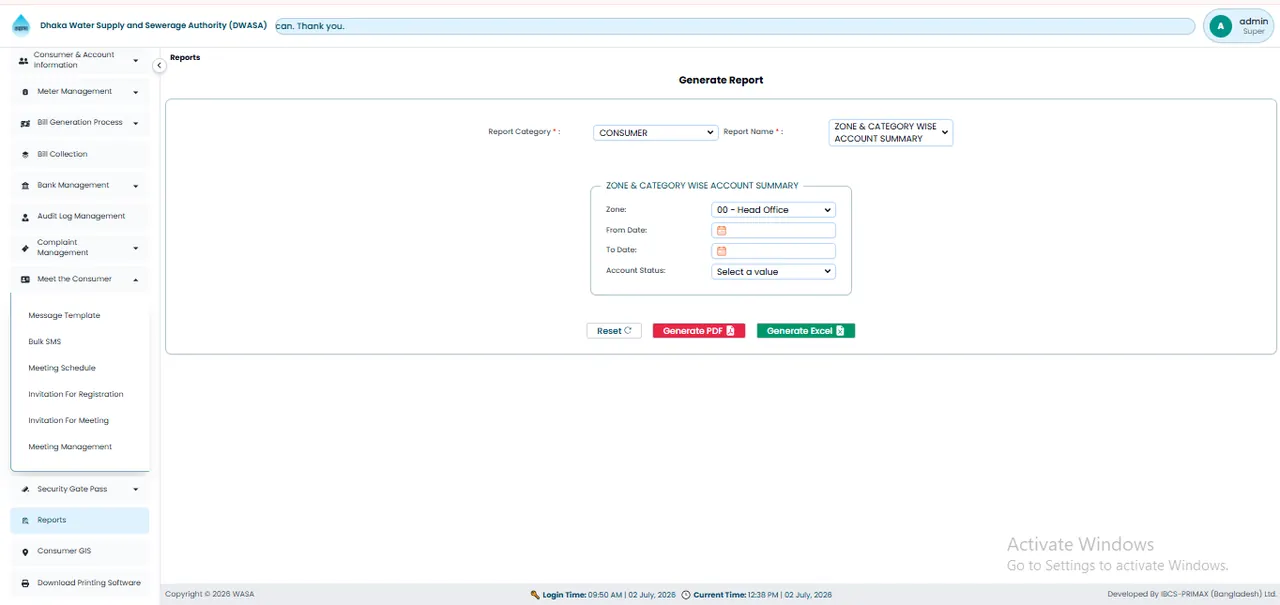Click the Meet the Consumer card icon

(25, 280)
